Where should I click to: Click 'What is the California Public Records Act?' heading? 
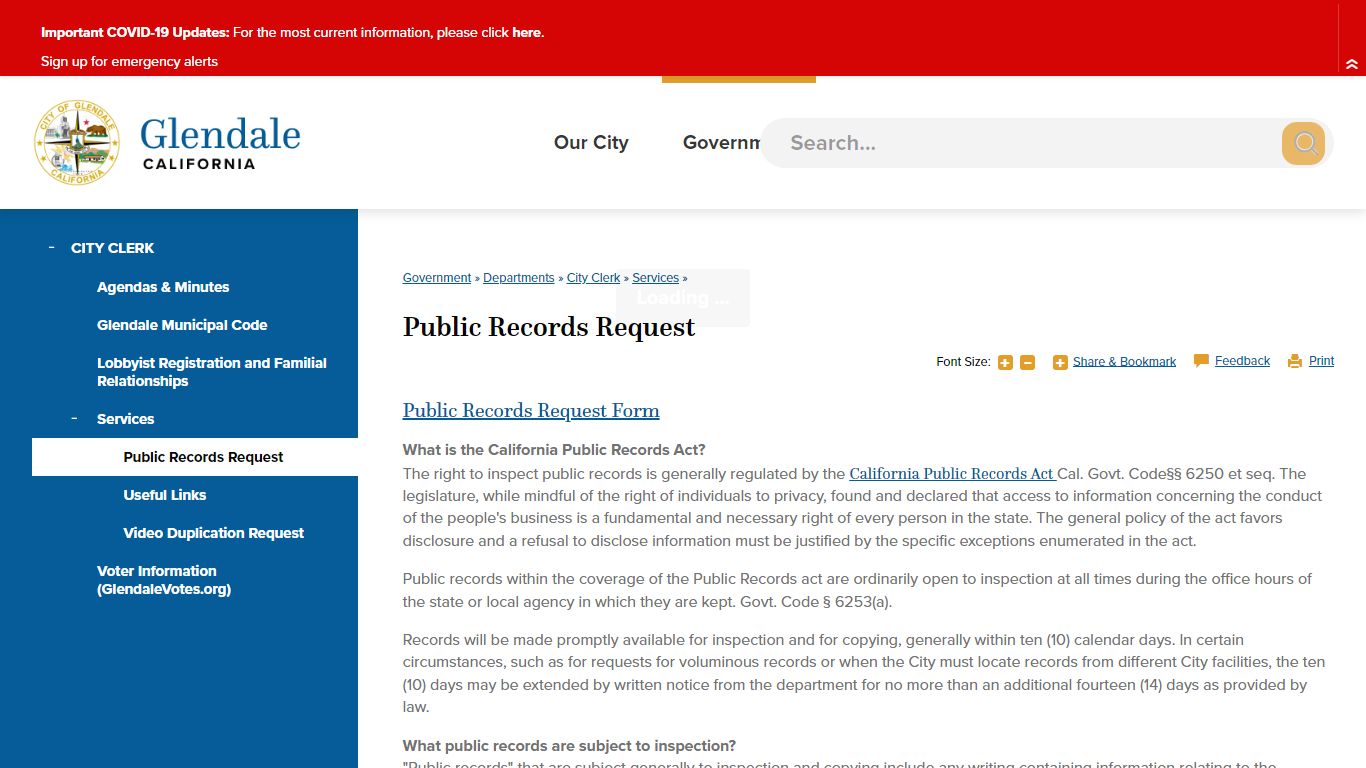click(x=554, y=450)
